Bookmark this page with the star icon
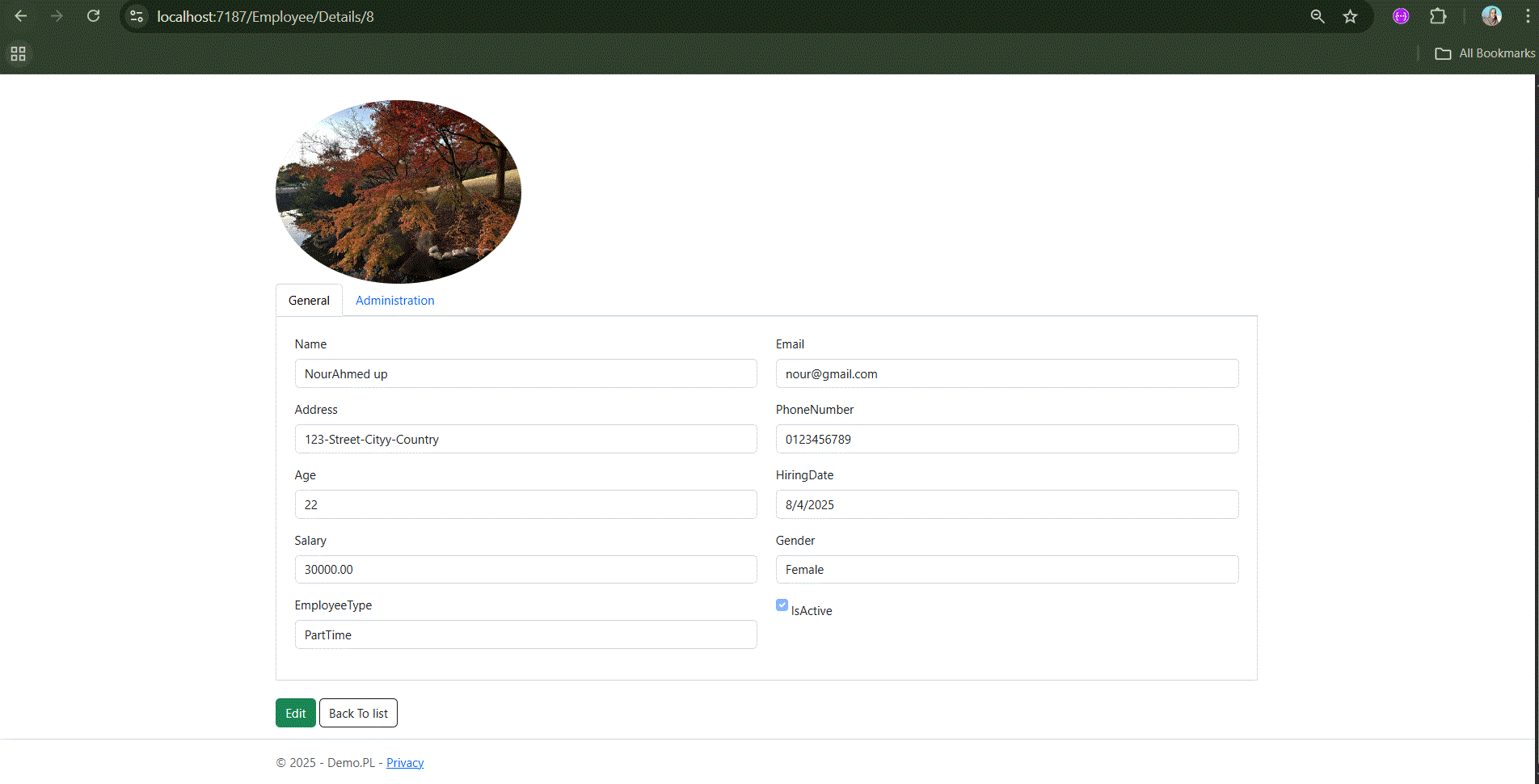Viewport: 1539px width, 784px height. point(1350,16)
